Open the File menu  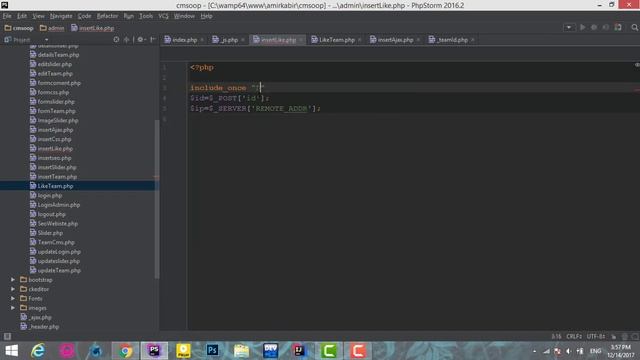[x=7, y=16]
